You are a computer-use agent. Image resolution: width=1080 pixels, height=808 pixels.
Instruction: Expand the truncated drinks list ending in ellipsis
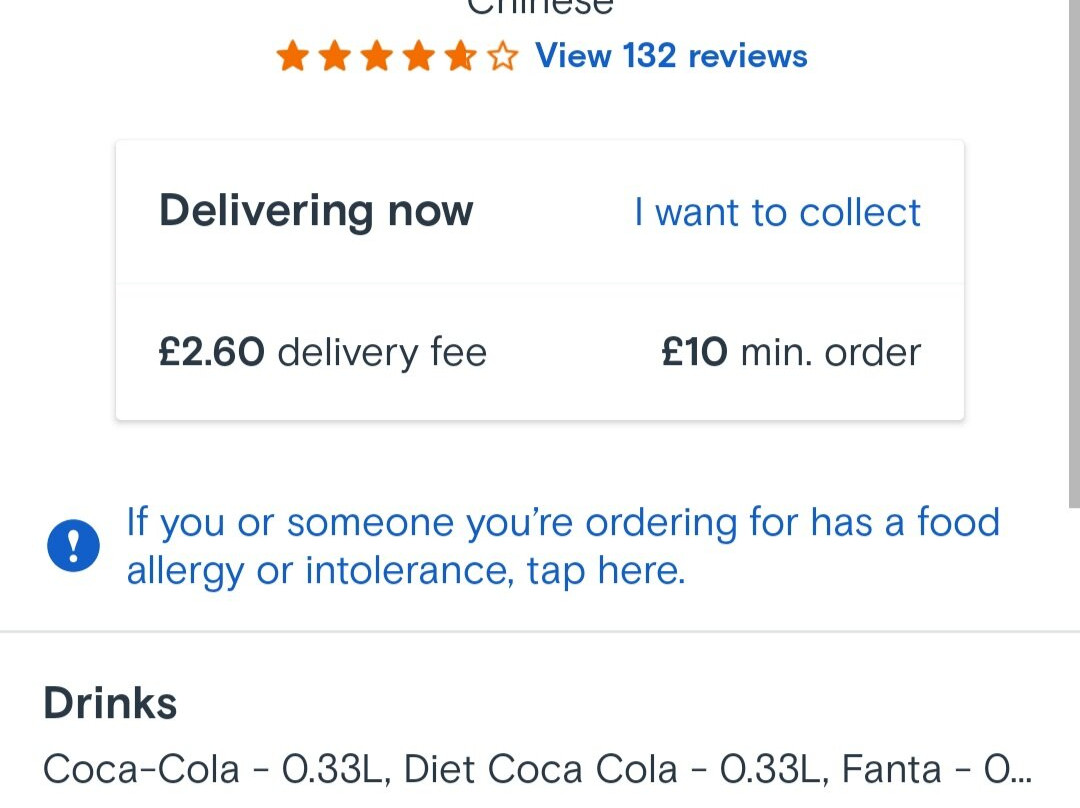pos(536,768)
